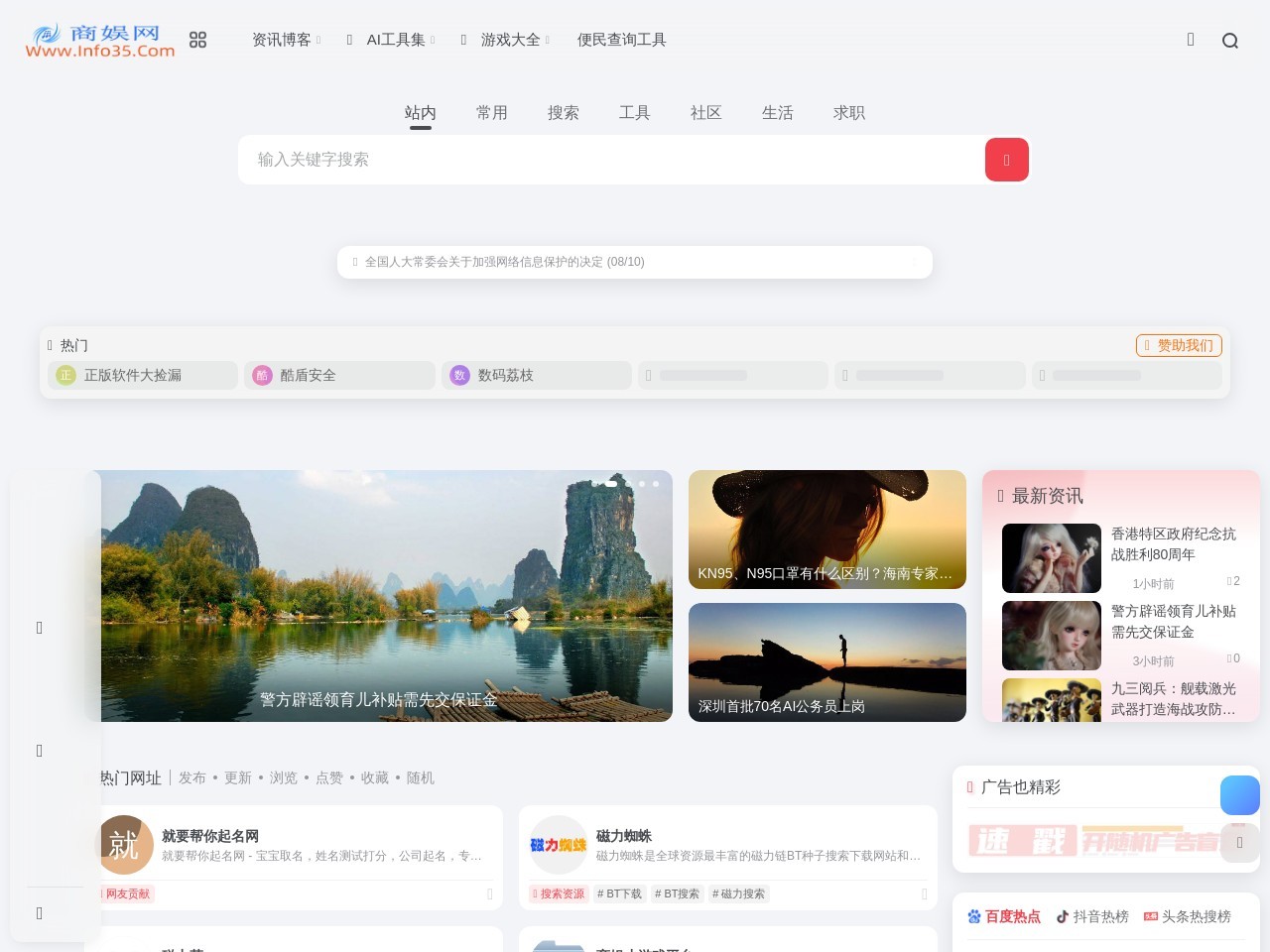Click the 商娱网 Info35 site logo
This screenshot has width=1270, height=952.
(100, 40)
